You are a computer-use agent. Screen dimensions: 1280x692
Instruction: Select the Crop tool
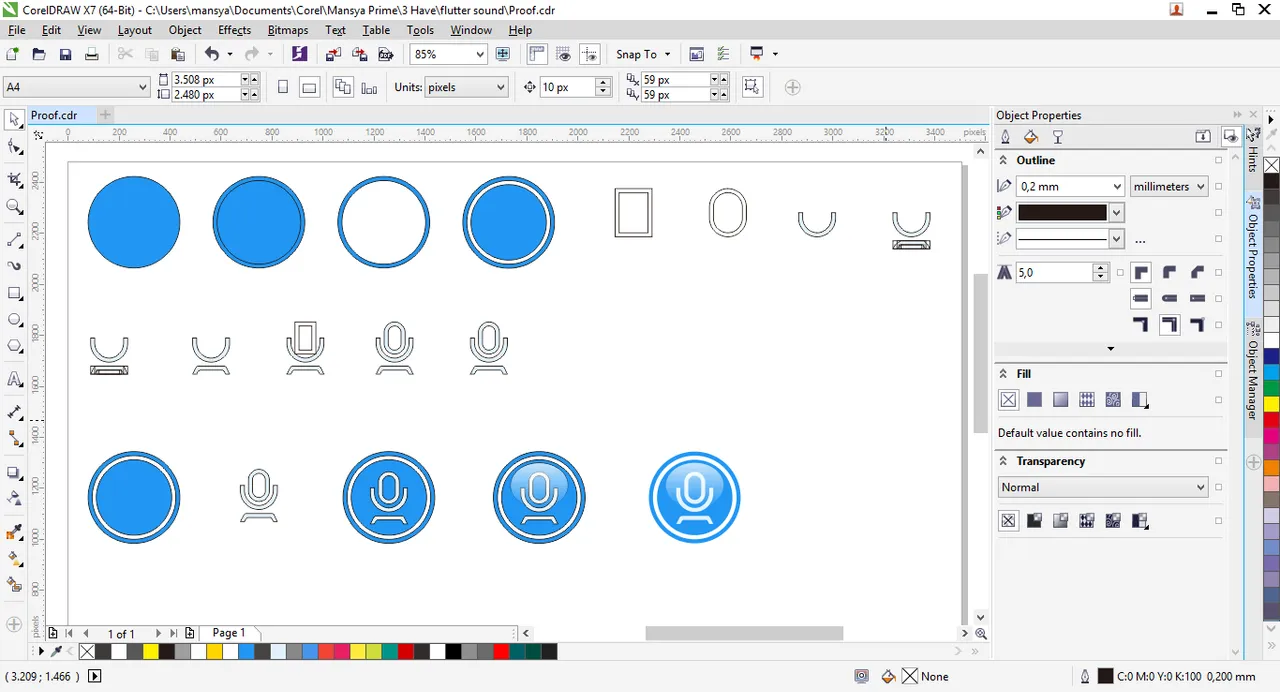point(14,180)
